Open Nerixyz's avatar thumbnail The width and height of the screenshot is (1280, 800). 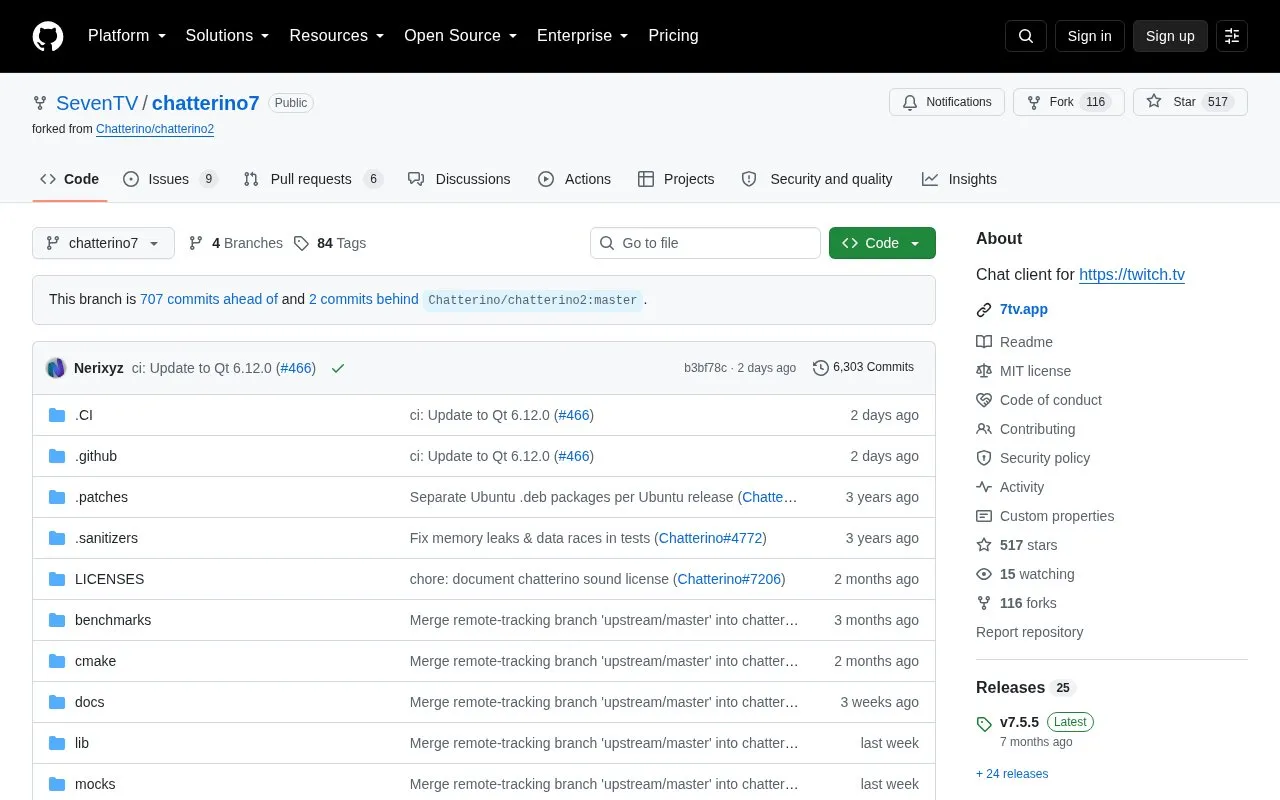[x=56, y=368]
